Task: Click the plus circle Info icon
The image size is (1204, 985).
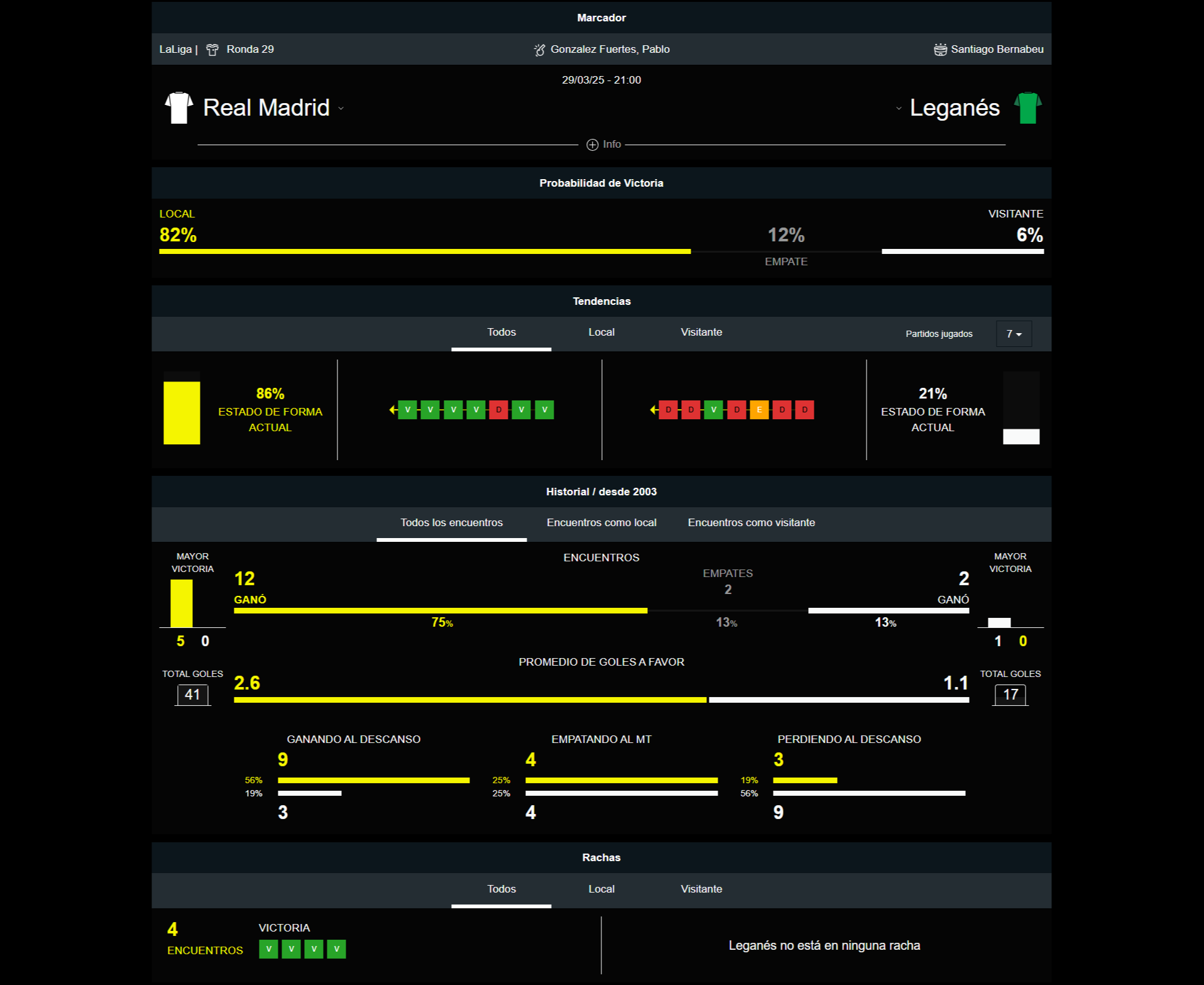Action: [592, 145]
